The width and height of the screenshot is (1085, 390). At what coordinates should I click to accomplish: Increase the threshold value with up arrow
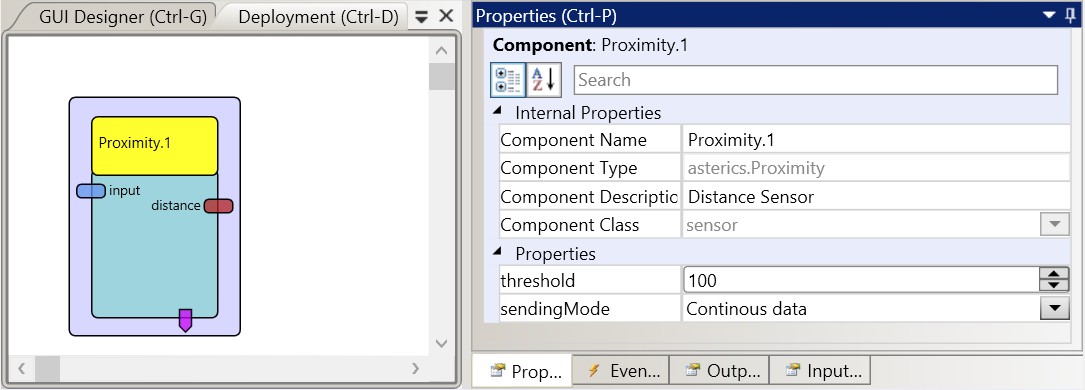pyautogui.click(x=1054, y=275)
